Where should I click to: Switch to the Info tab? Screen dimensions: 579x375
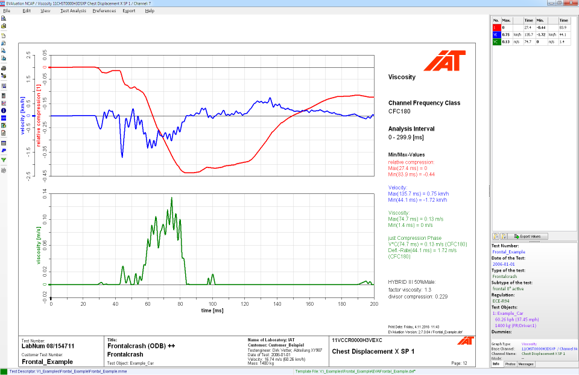click(497, 364)
